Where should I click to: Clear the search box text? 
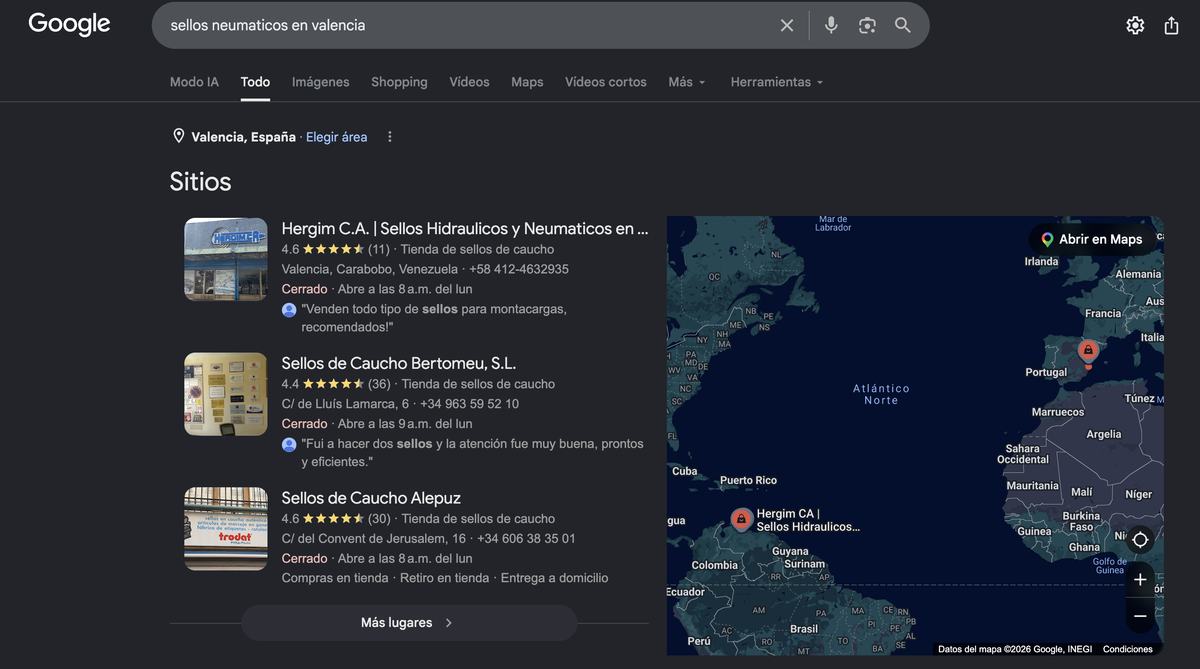(787, 25)
